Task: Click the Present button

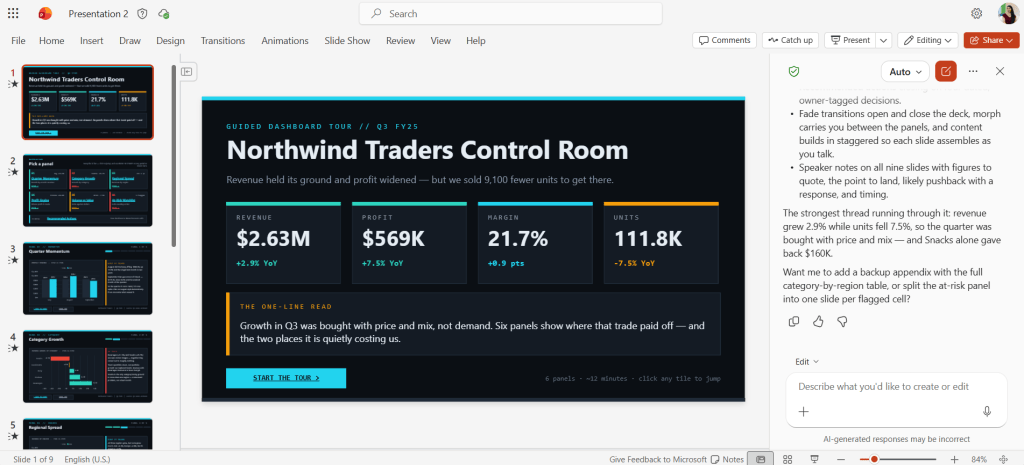Action: [x=850, y=40]
